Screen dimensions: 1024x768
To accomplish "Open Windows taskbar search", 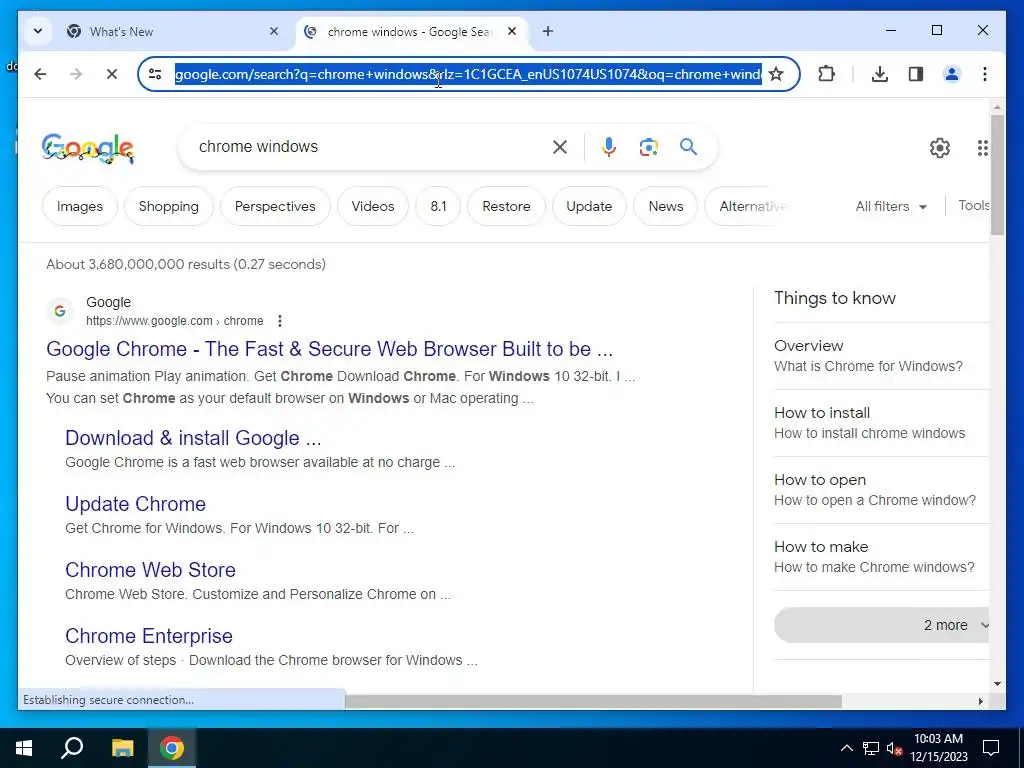I will click(72, 748).
